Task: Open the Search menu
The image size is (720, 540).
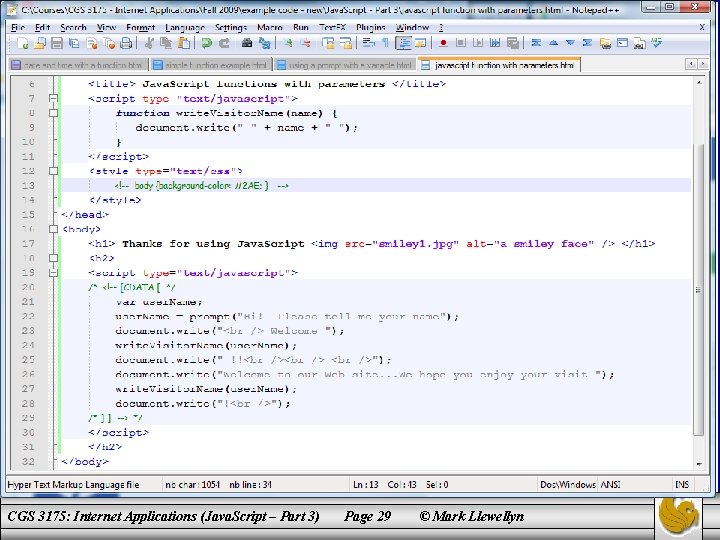Action: point(73,28)
